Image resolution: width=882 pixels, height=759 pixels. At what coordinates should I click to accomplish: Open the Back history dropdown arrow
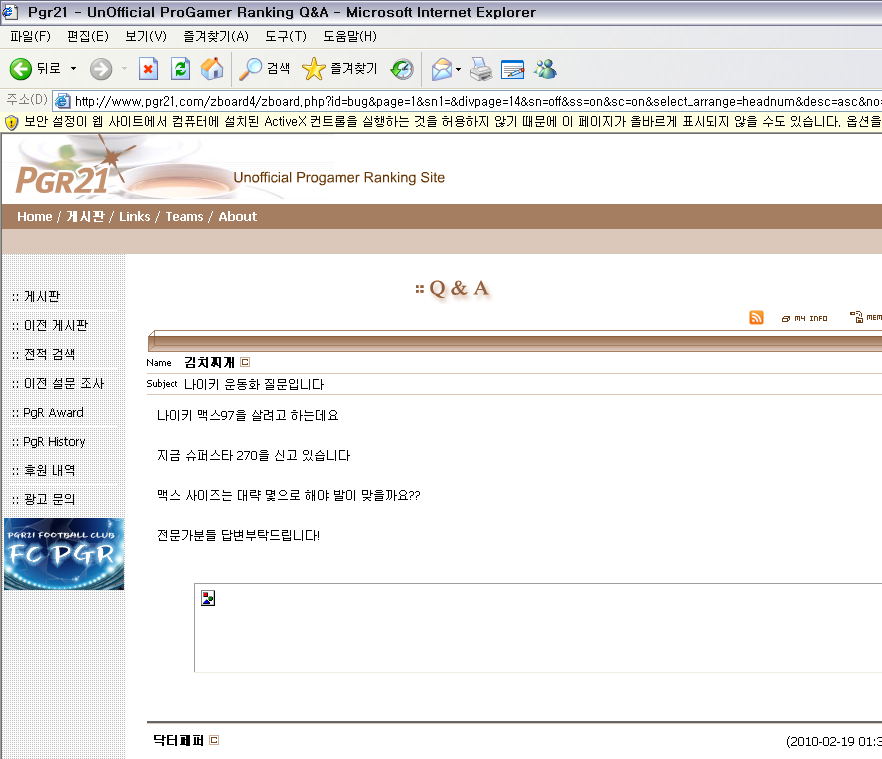click(73, 69)
